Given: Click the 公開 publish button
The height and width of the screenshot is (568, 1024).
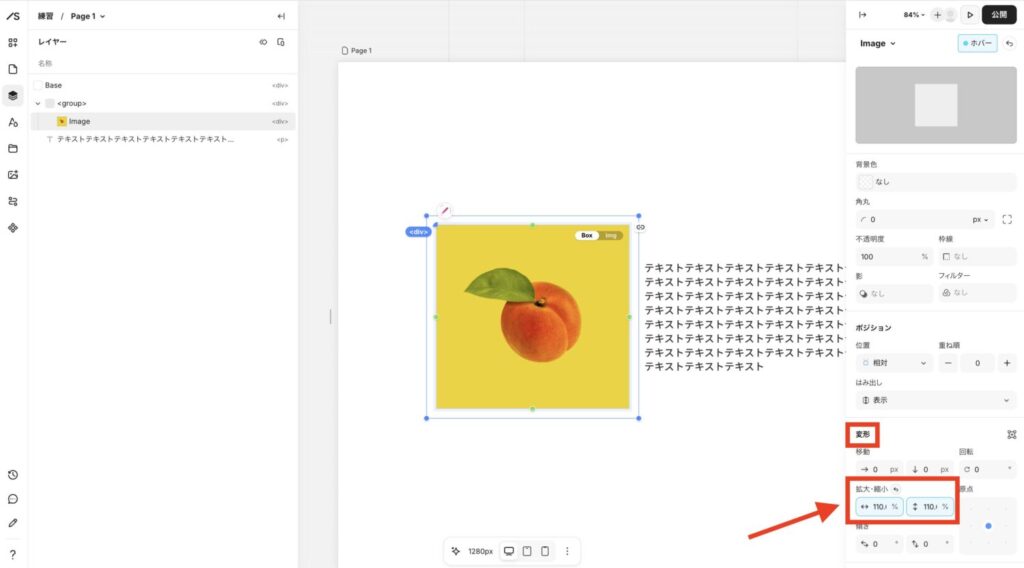Looking at the screenshot, I should pyautogui.click(x=999, y=15).
